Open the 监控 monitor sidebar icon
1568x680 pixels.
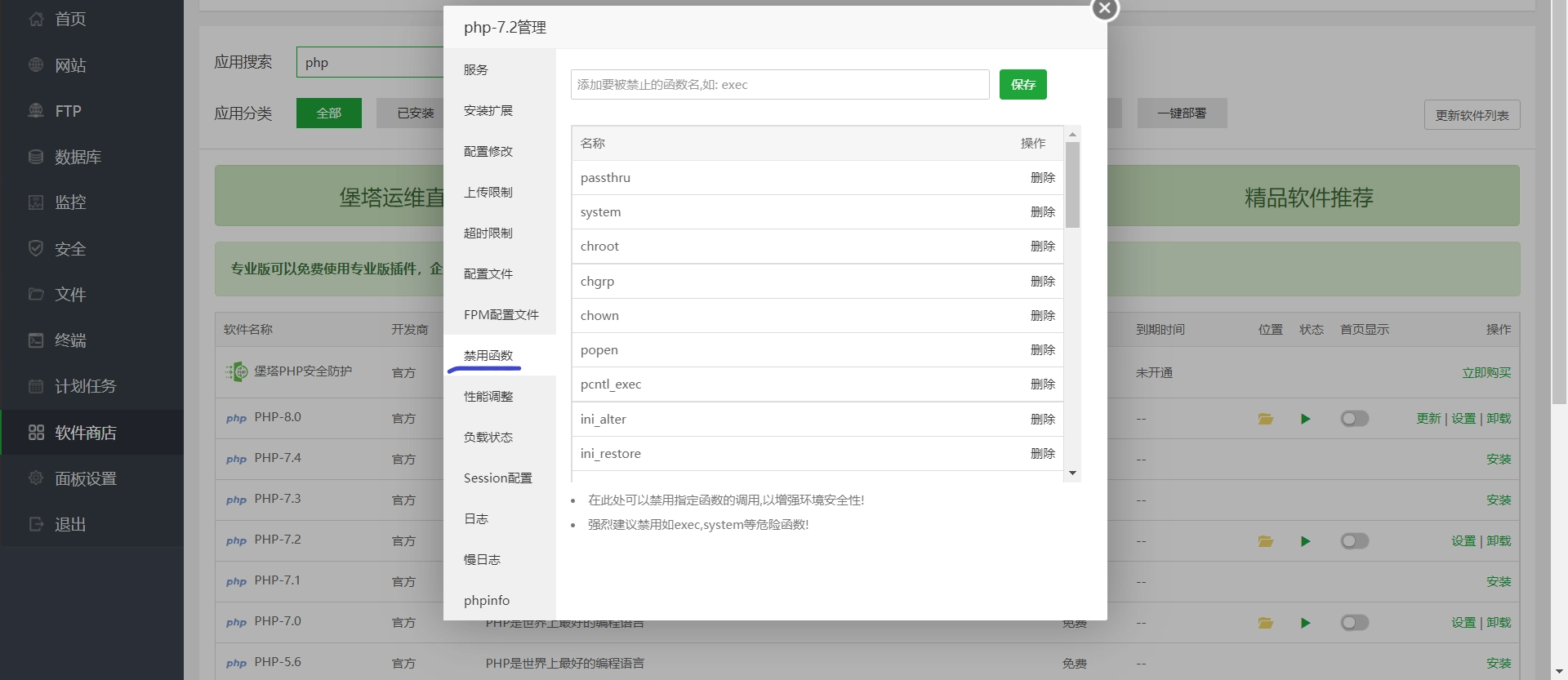[x=36, y=202]
